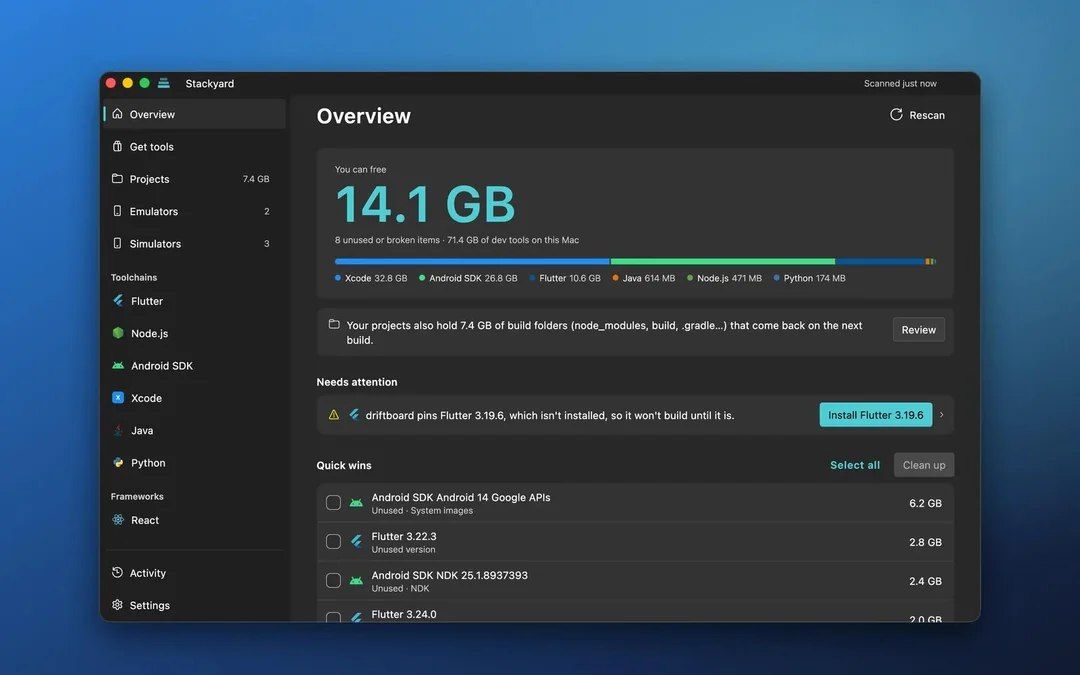This screenshot has height=675, width=1080.
Task: Select the Xcode toolchain
Action: [x=194, y=397]
